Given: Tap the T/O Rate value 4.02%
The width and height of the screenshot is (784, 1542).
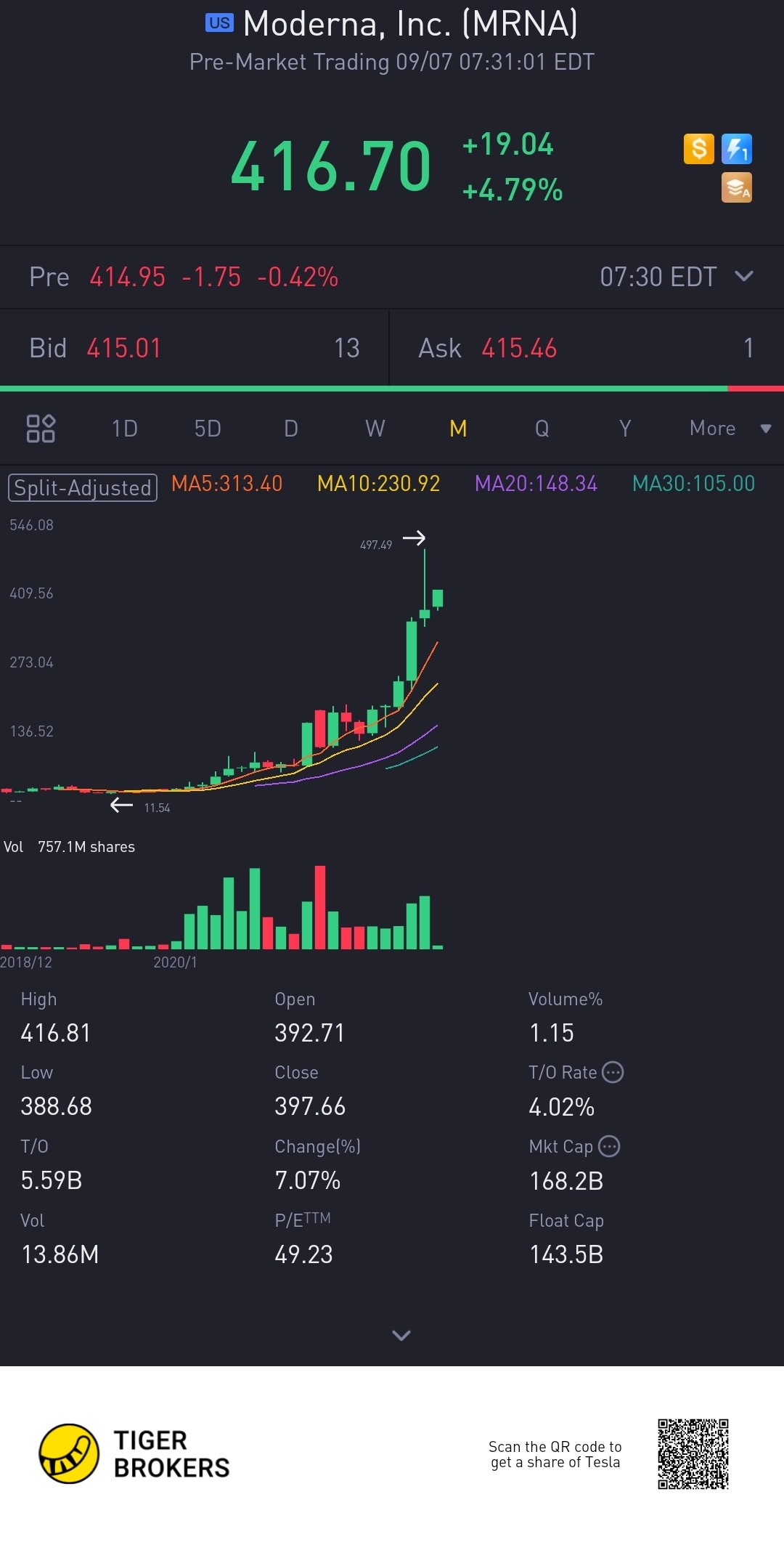Looking at the screenshot, I should [x=562, y=1107].
